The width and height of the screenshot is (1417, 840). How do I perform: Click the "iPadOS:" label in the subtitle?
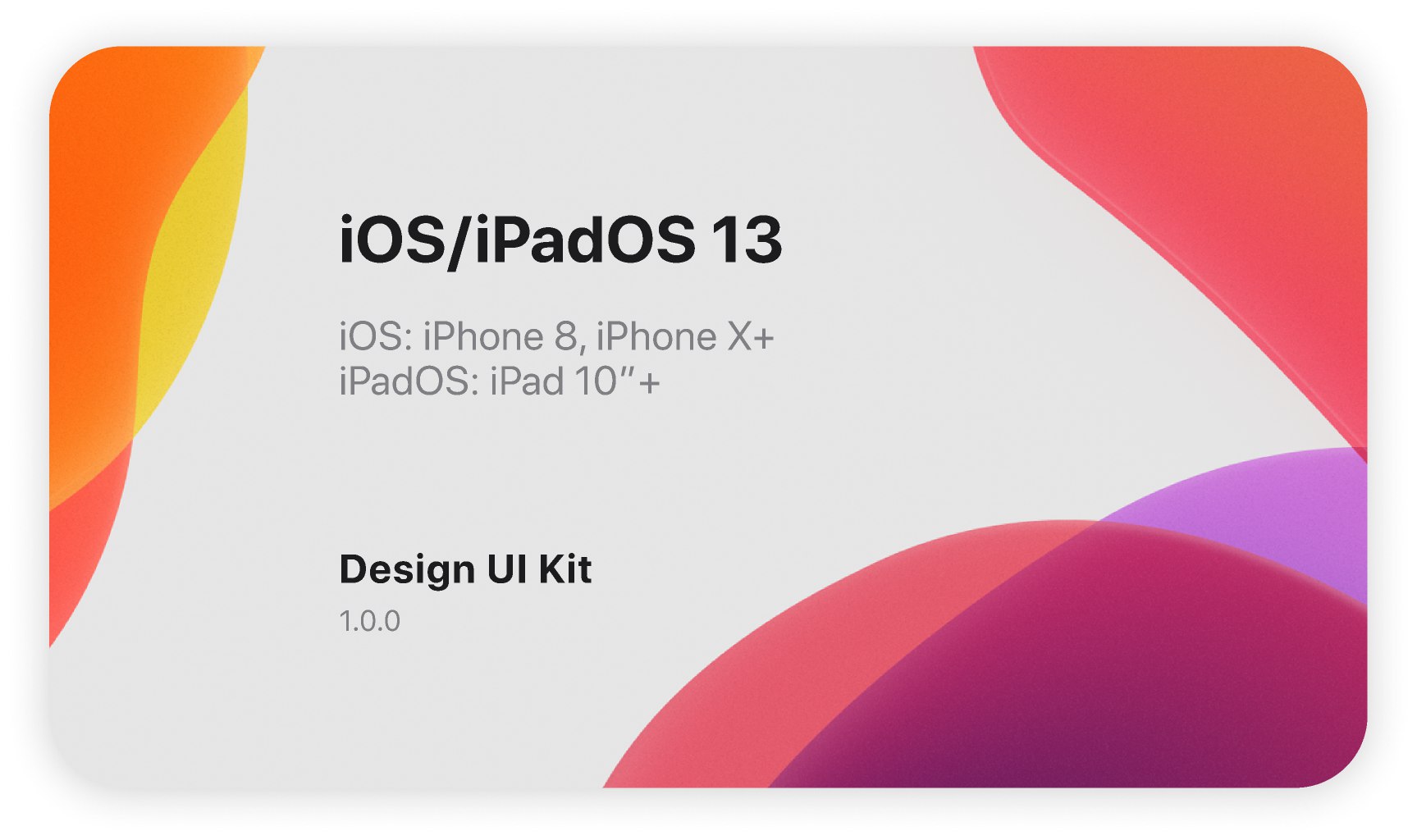[409, 382]
